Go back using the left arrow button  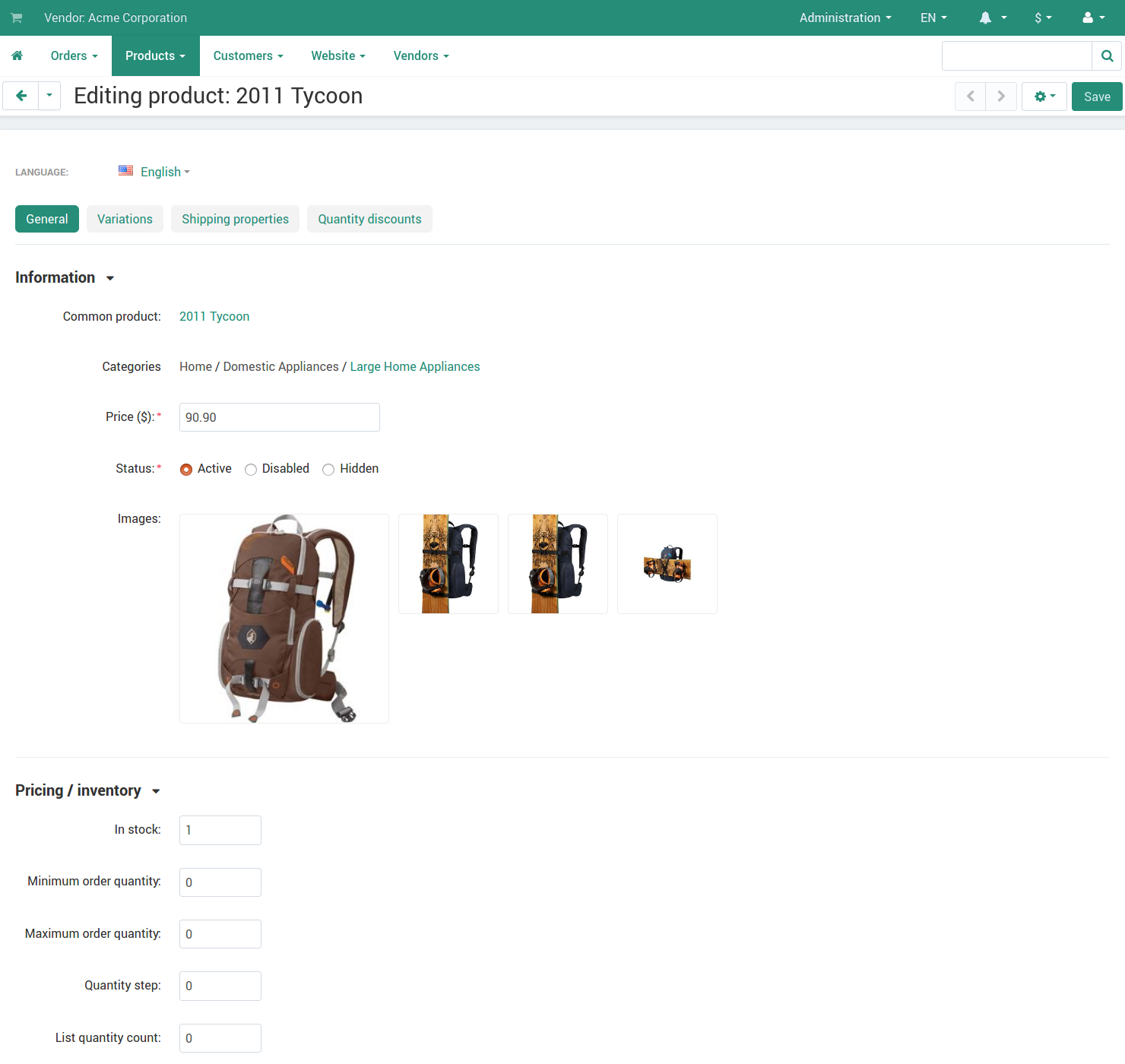coord(21,96)
